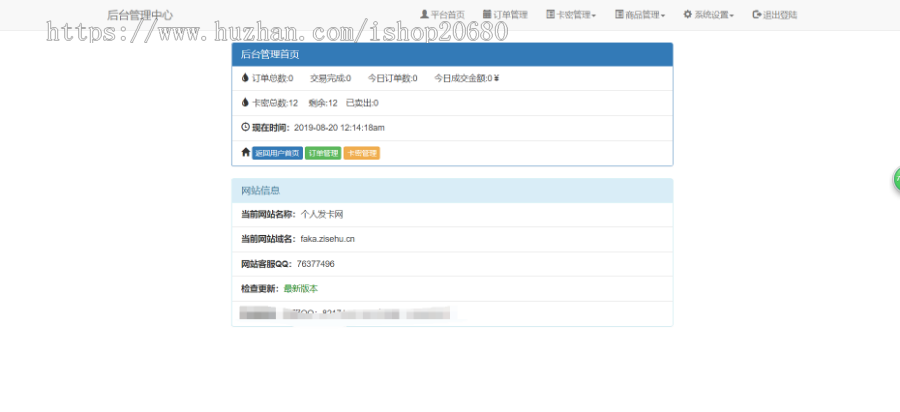Click the list icon beside 商品管理 in navbar

click(x=619, y=15)
